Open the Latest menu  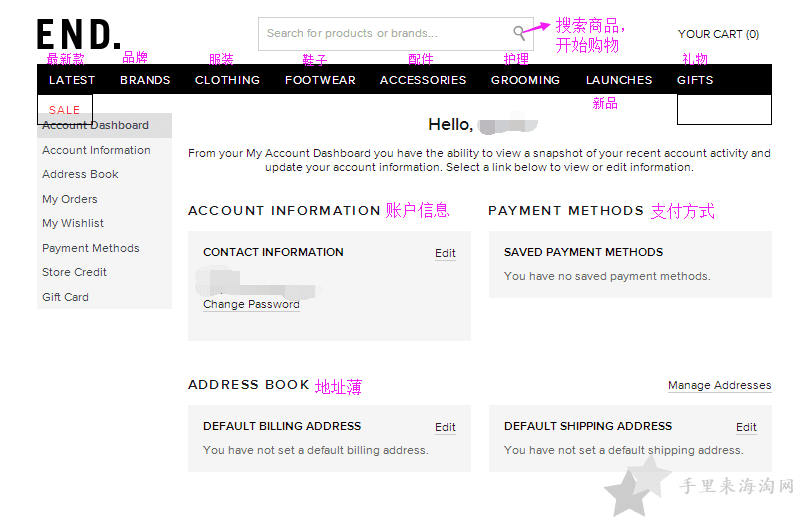72,80
